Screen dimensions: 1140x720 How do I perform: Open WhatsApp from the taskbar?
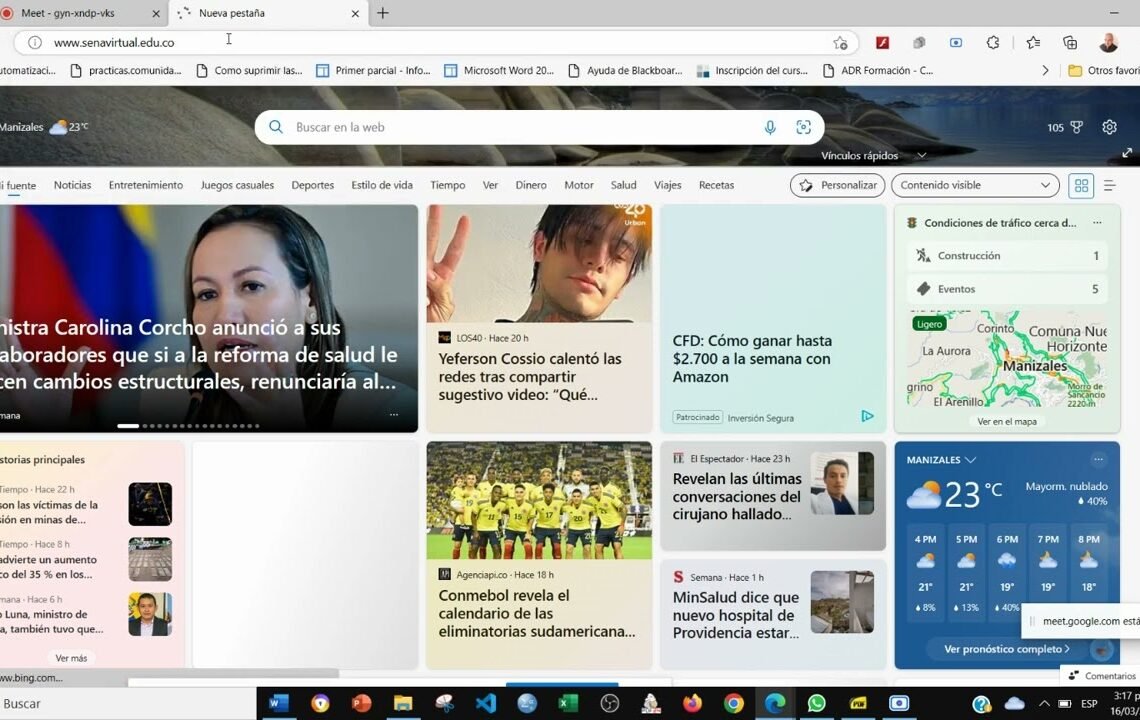point(816,703)
